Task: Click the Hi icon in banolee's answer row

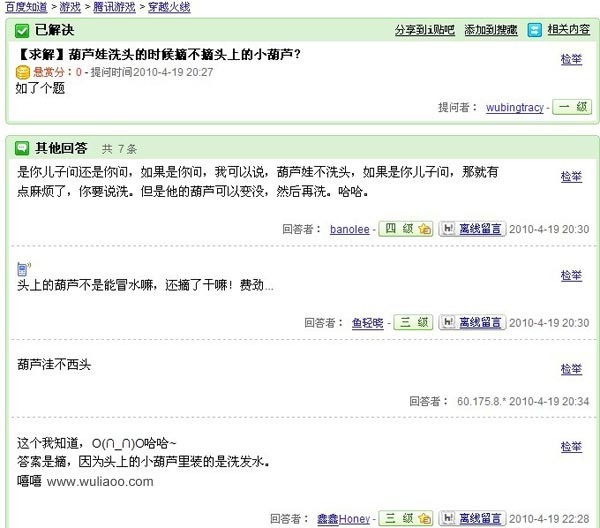Action: coord(448,229)
